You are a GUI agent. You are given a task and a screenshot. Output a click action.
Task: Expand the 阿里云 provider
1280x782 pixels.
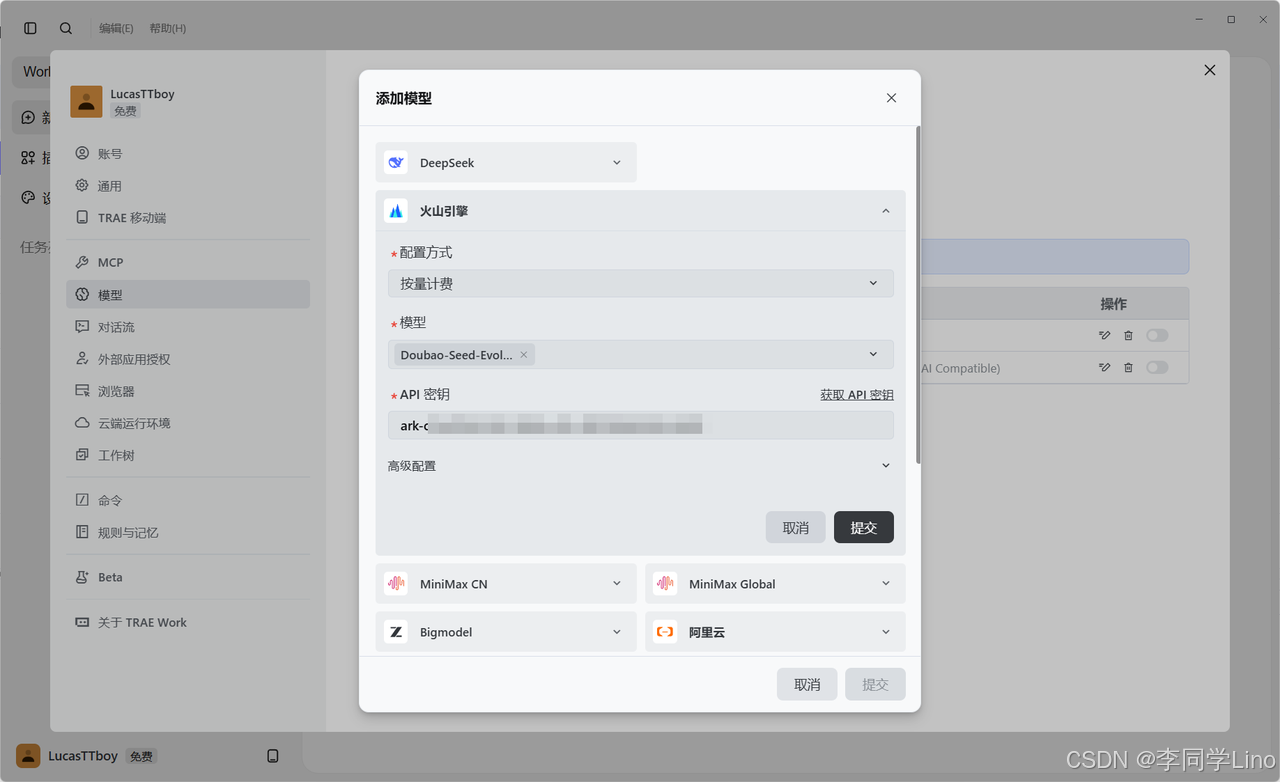click(x=775, y=632)
